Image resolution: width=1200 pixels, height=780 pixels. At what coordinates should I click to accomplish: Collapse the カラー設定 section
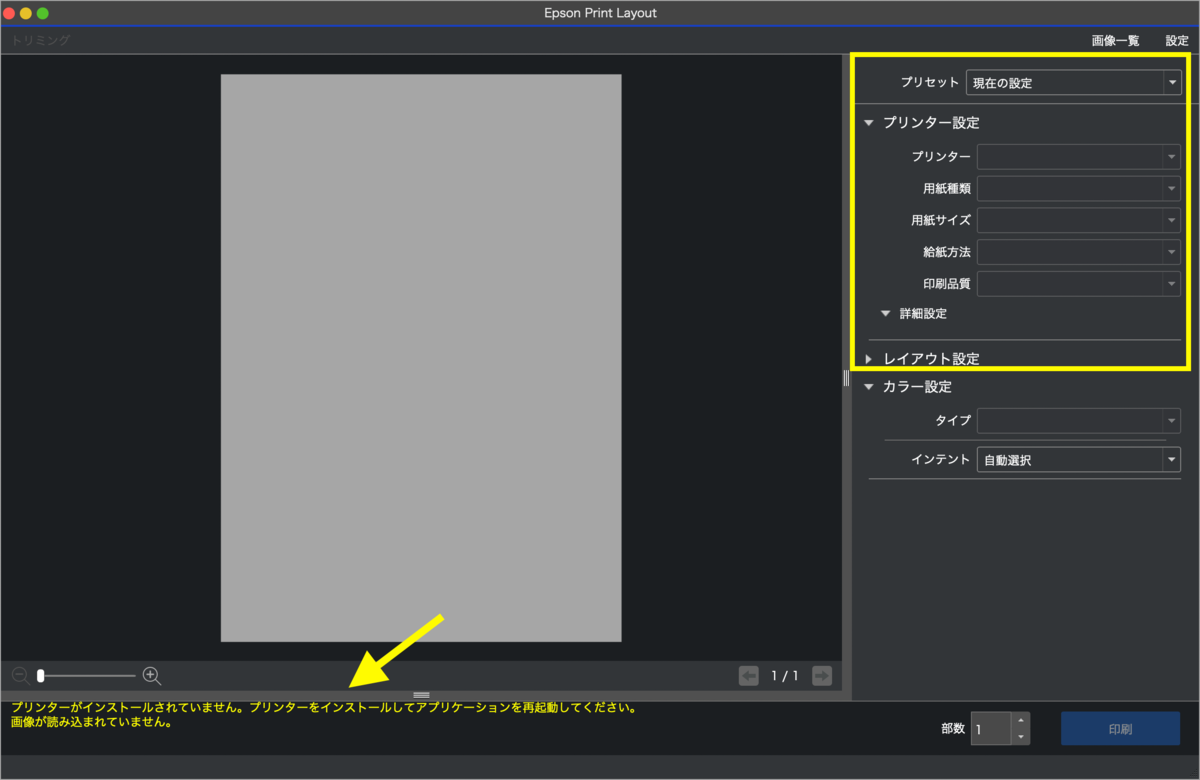(x=869, y=387)
